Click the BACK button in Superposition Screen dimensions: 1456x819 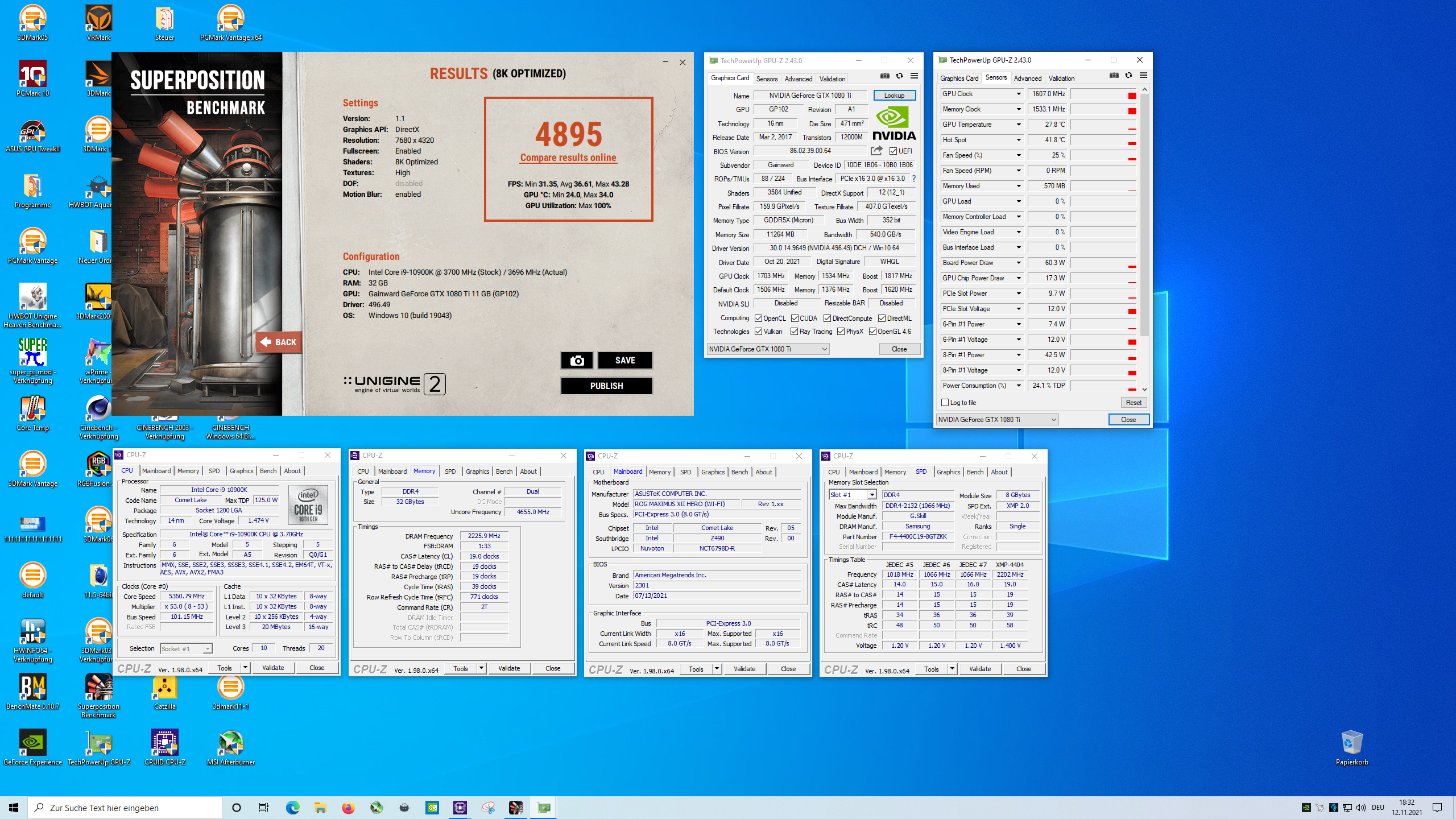[279, 342]
